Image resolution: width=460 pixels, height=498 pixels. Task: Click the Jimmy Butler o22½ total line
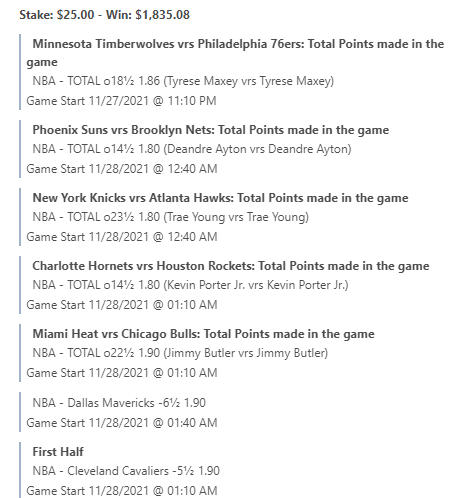tap(180, 353)
